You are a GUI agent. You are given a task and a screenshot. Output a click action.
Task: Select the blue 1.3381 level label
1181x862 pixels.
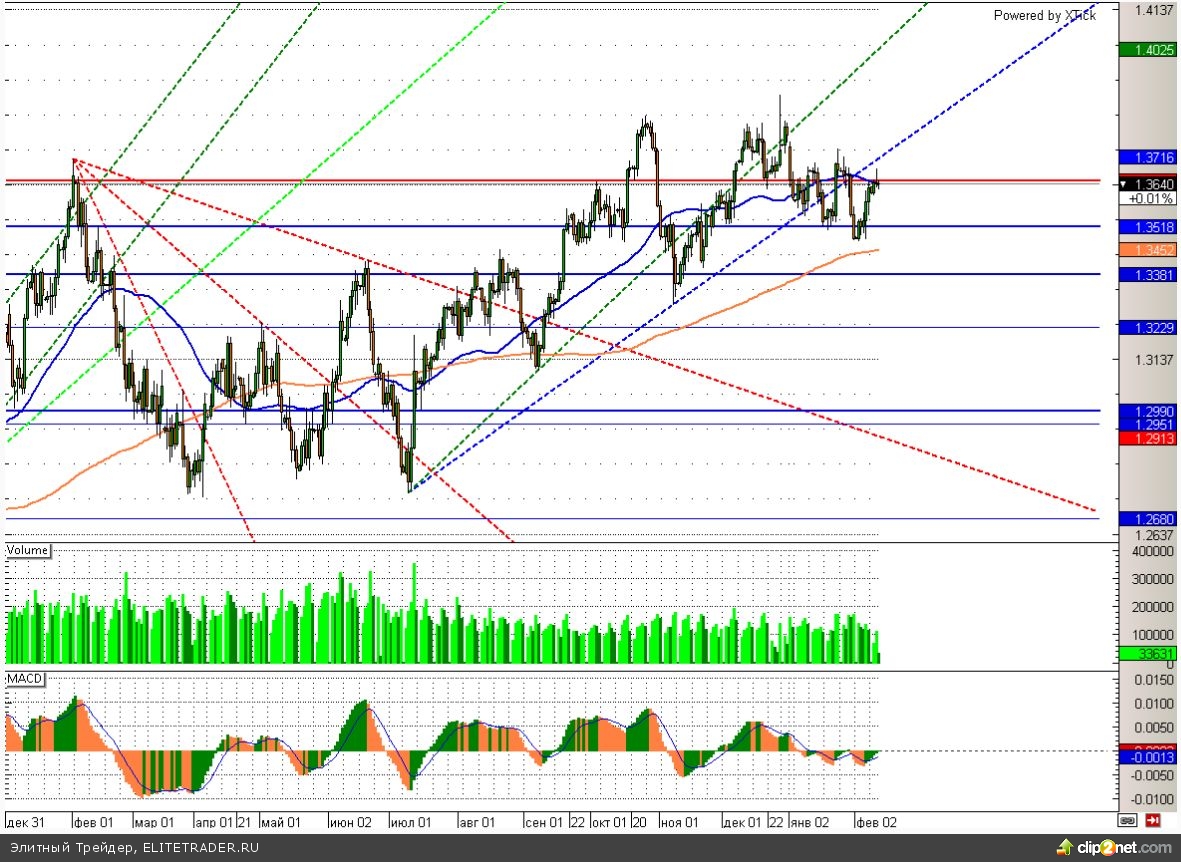click(x=1147, y=275)
